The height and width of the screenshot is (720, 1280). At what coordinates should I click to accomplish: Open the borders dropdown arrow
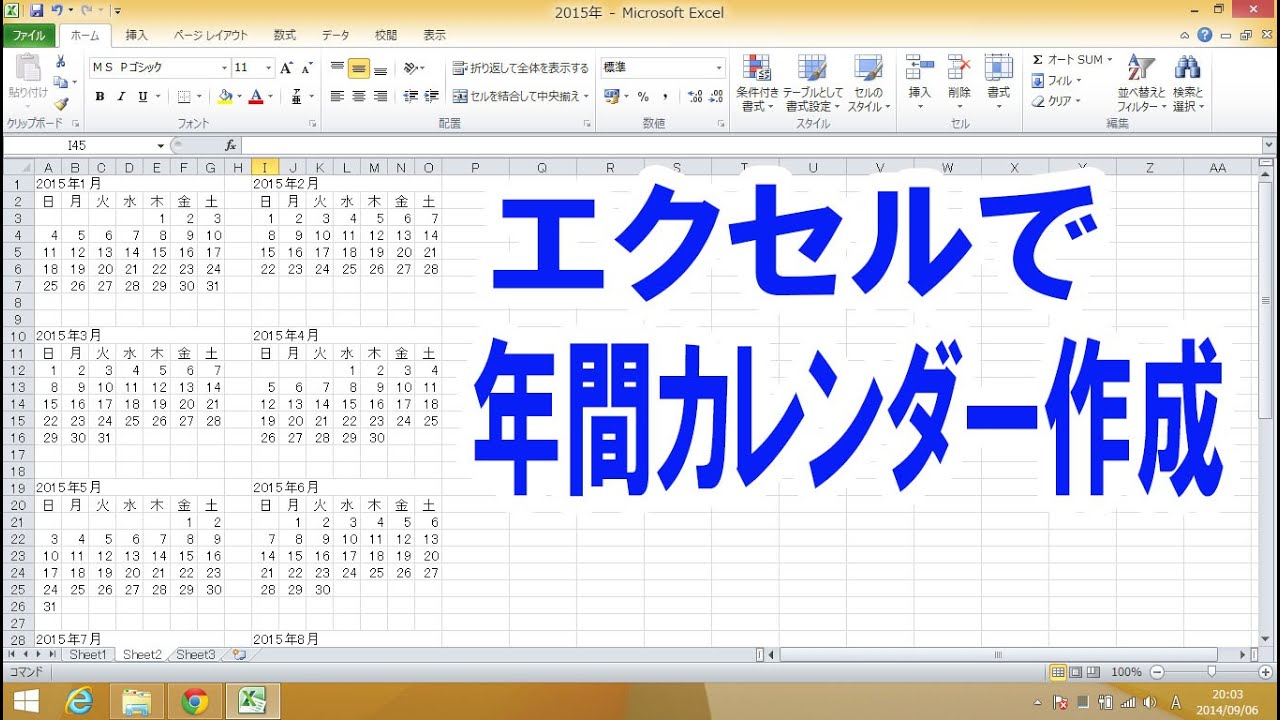point(198,97)
